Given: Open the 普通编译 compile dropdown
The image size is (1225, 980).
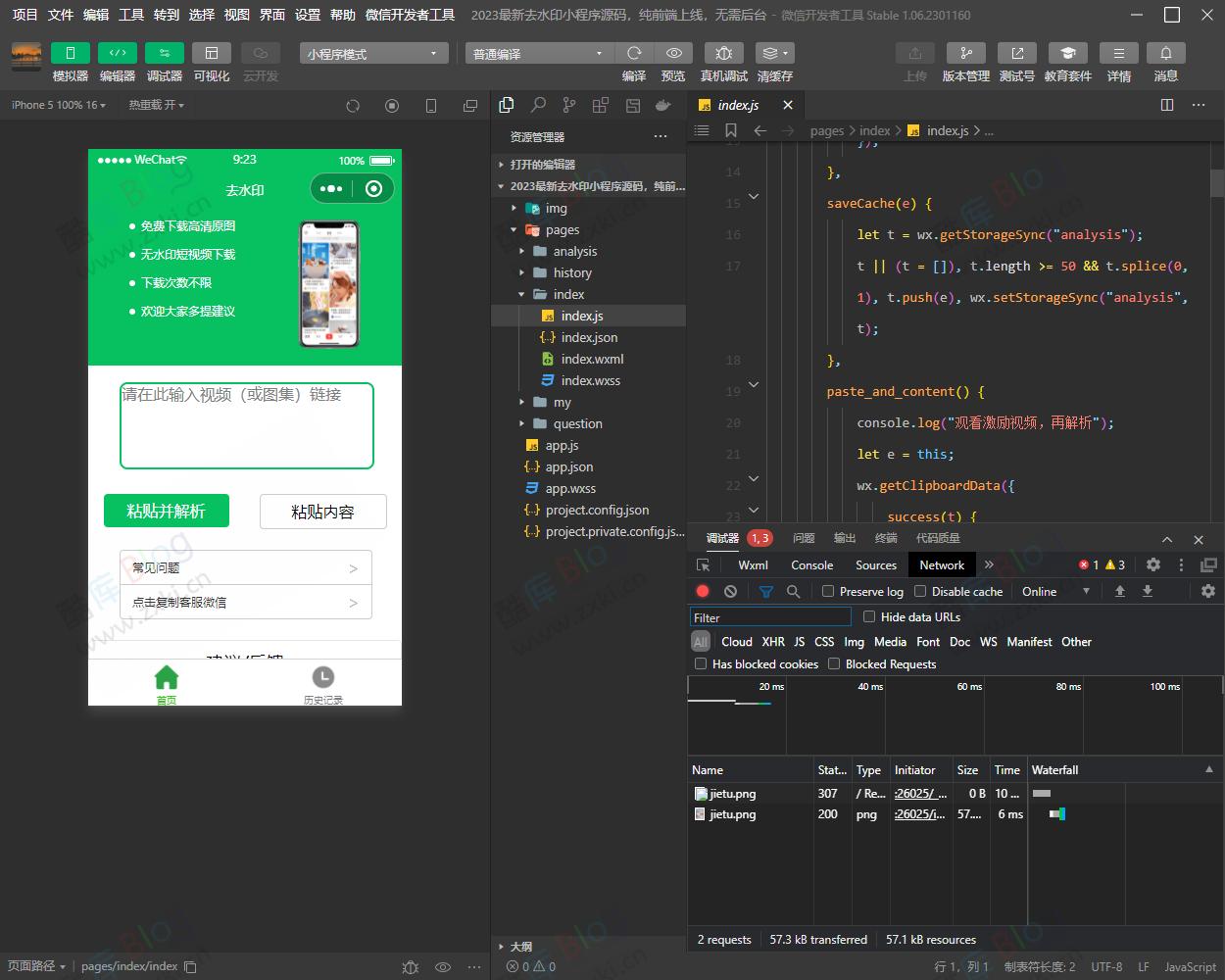Looking at the screenshot, I should point(538,54).
